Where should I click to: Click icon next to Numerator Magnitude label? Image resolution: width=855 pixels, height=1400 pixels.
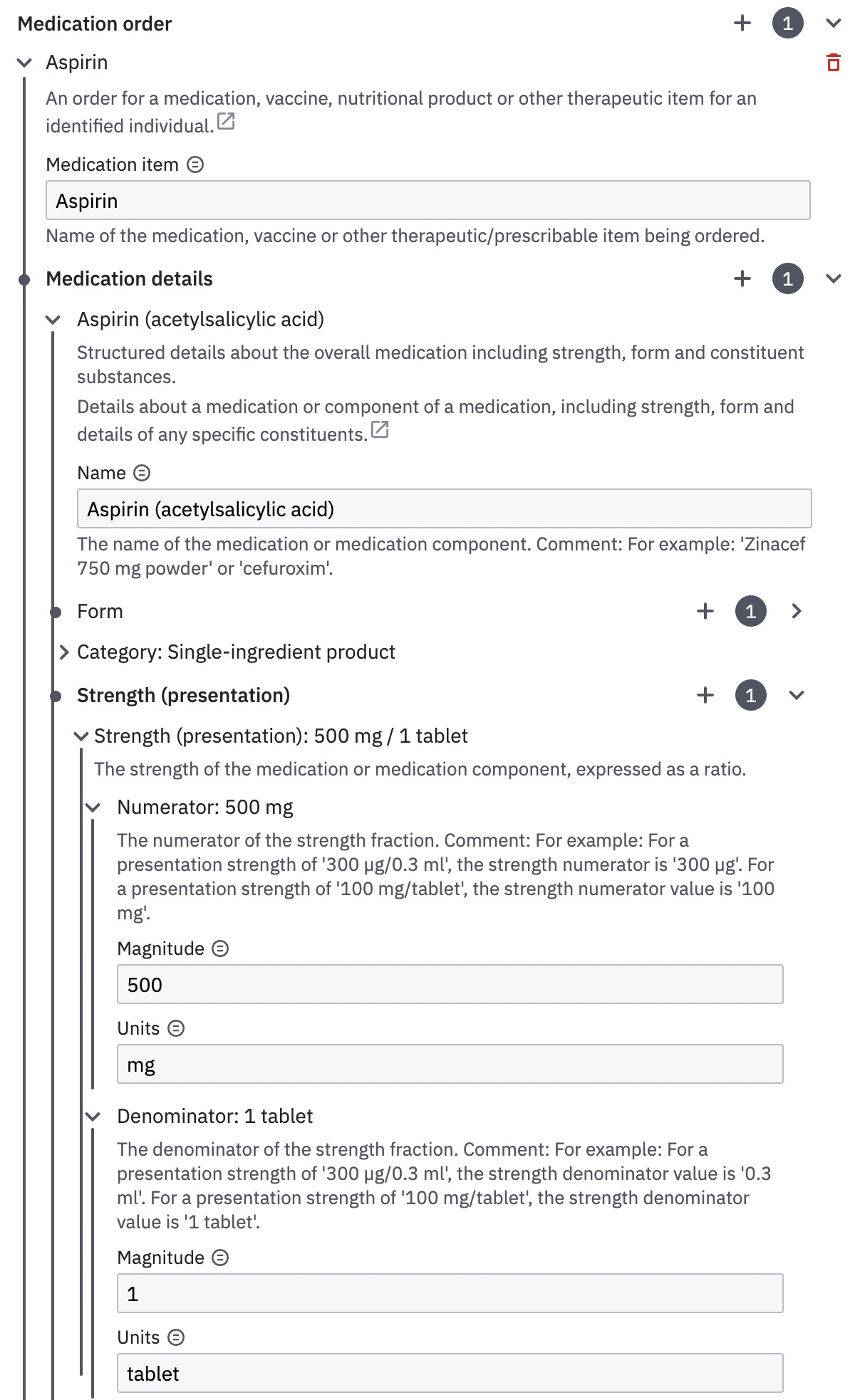click(x=221, y=949)
